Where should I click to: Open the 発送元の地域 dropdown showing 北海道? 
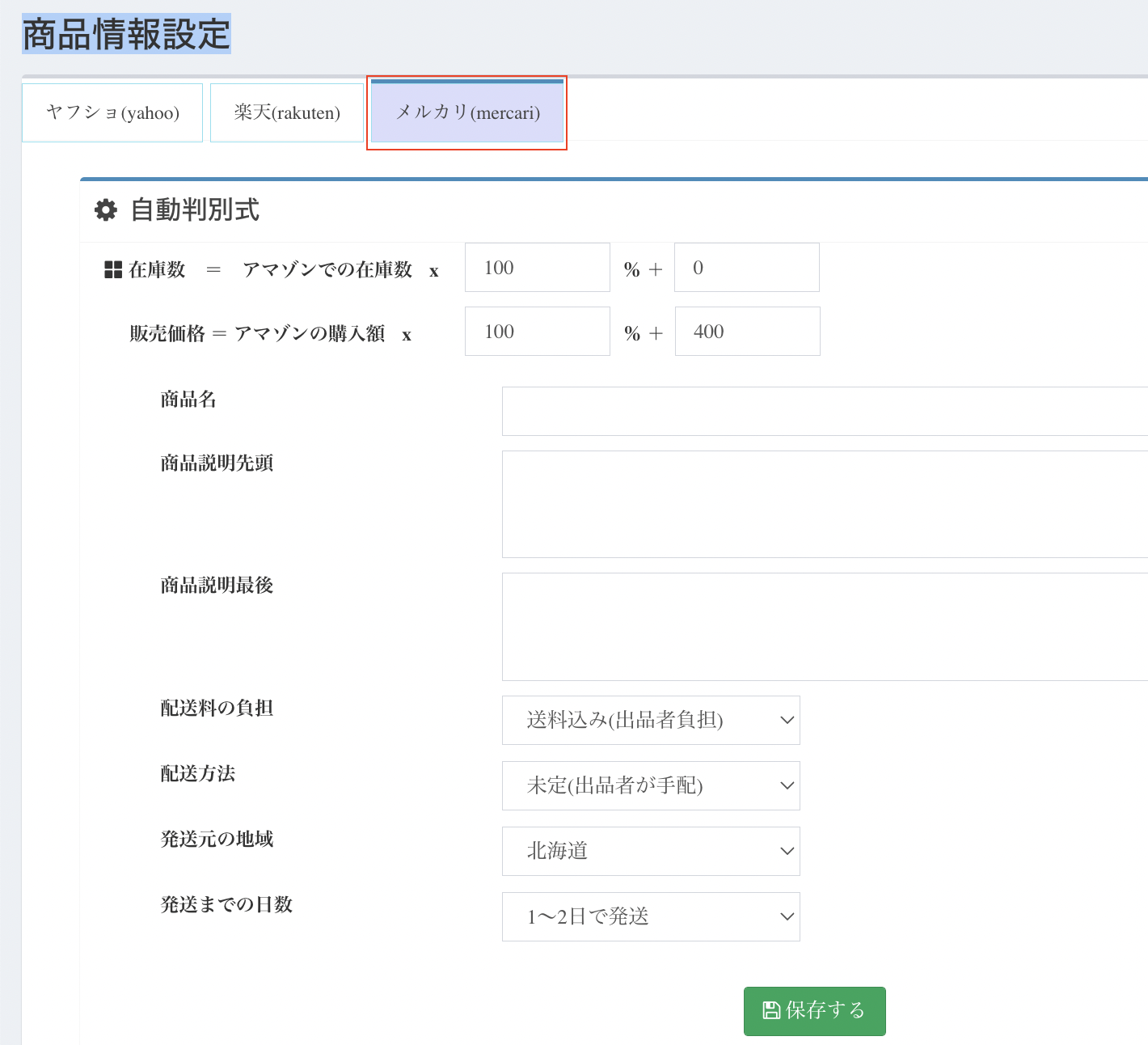point(651,851)
